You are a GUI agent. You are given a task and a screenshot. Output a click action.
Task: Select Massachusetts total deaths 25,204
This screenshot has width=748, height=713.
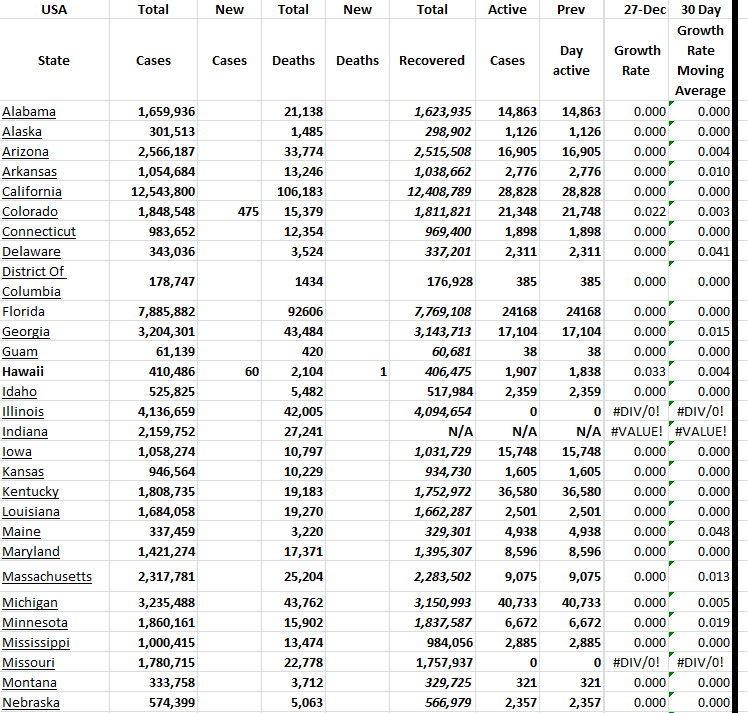[x=303, y=577]
